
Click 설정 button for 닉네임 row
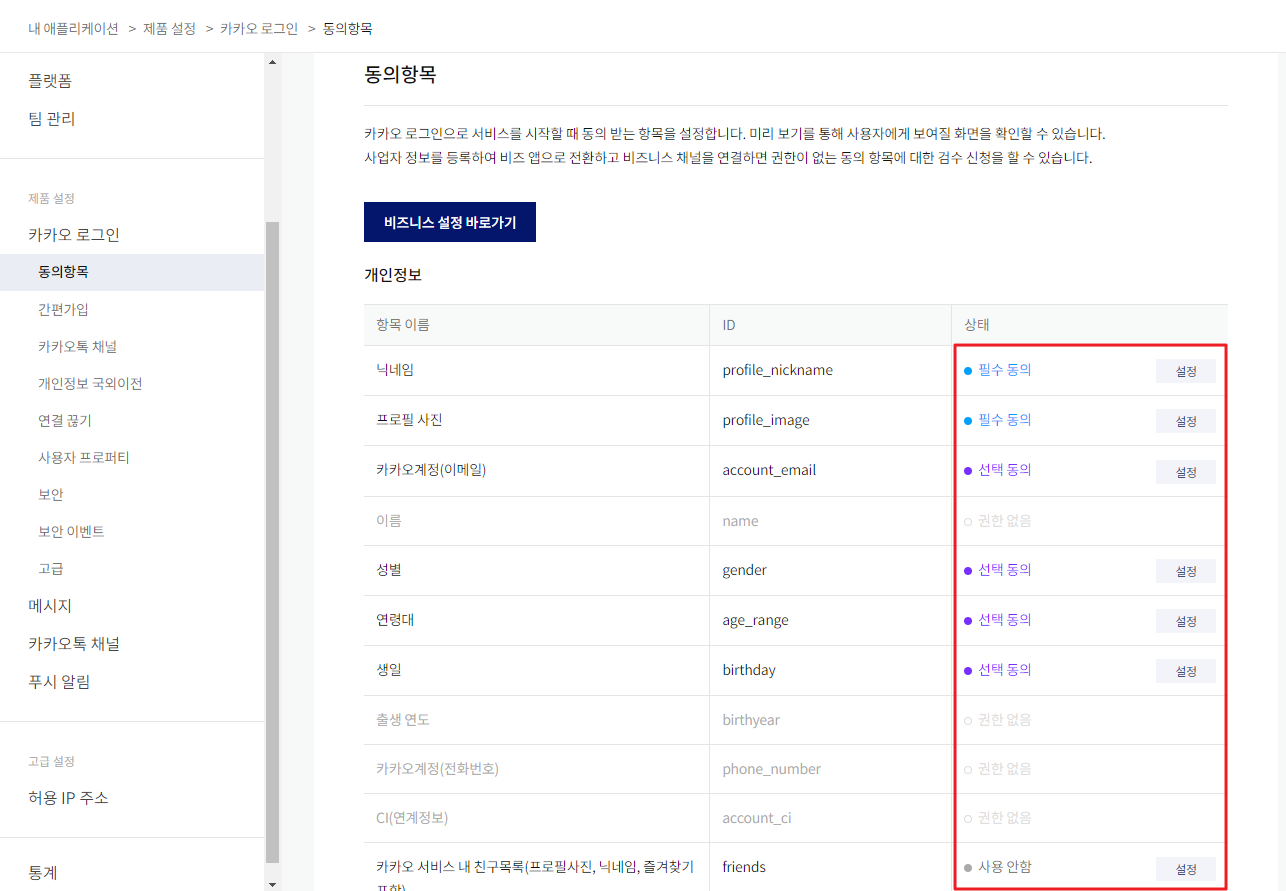point(1186,371)
